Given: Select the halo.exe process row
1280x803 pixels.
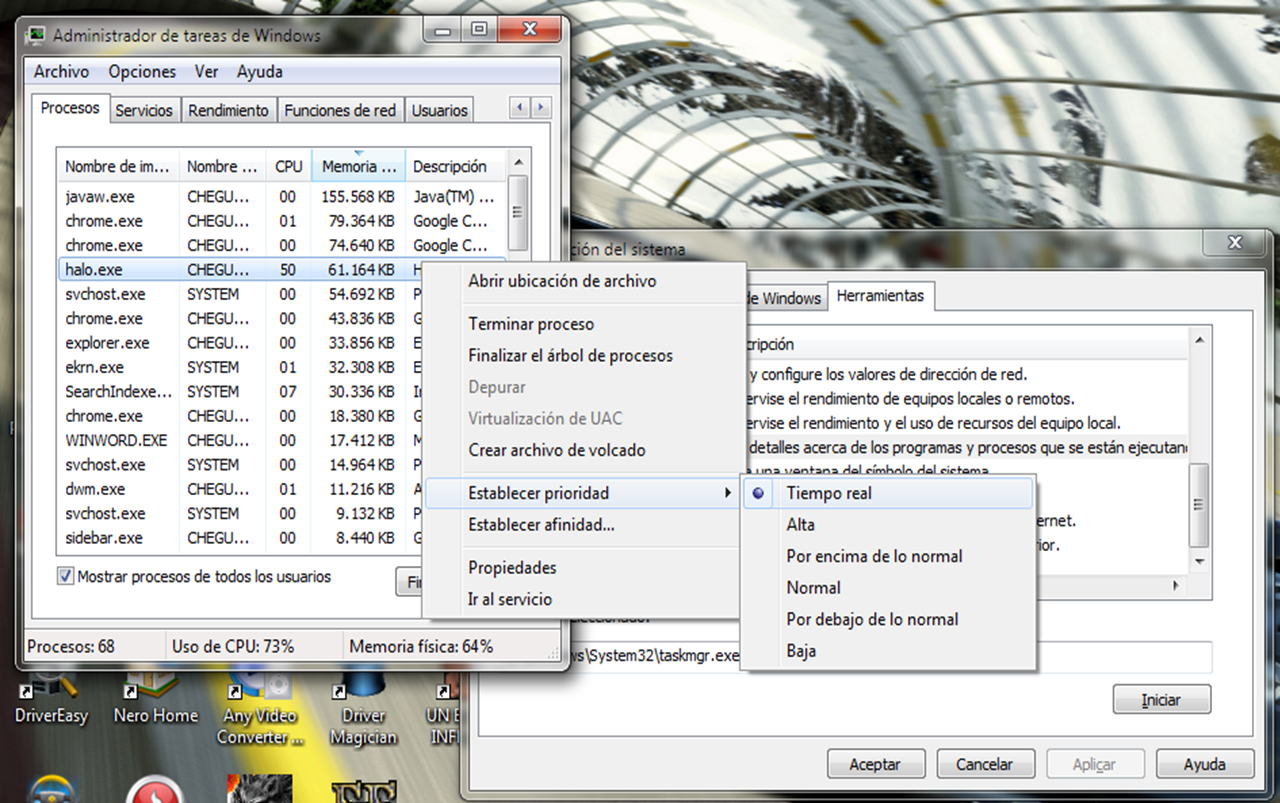Looking at the screenshot, I should 240,270.
